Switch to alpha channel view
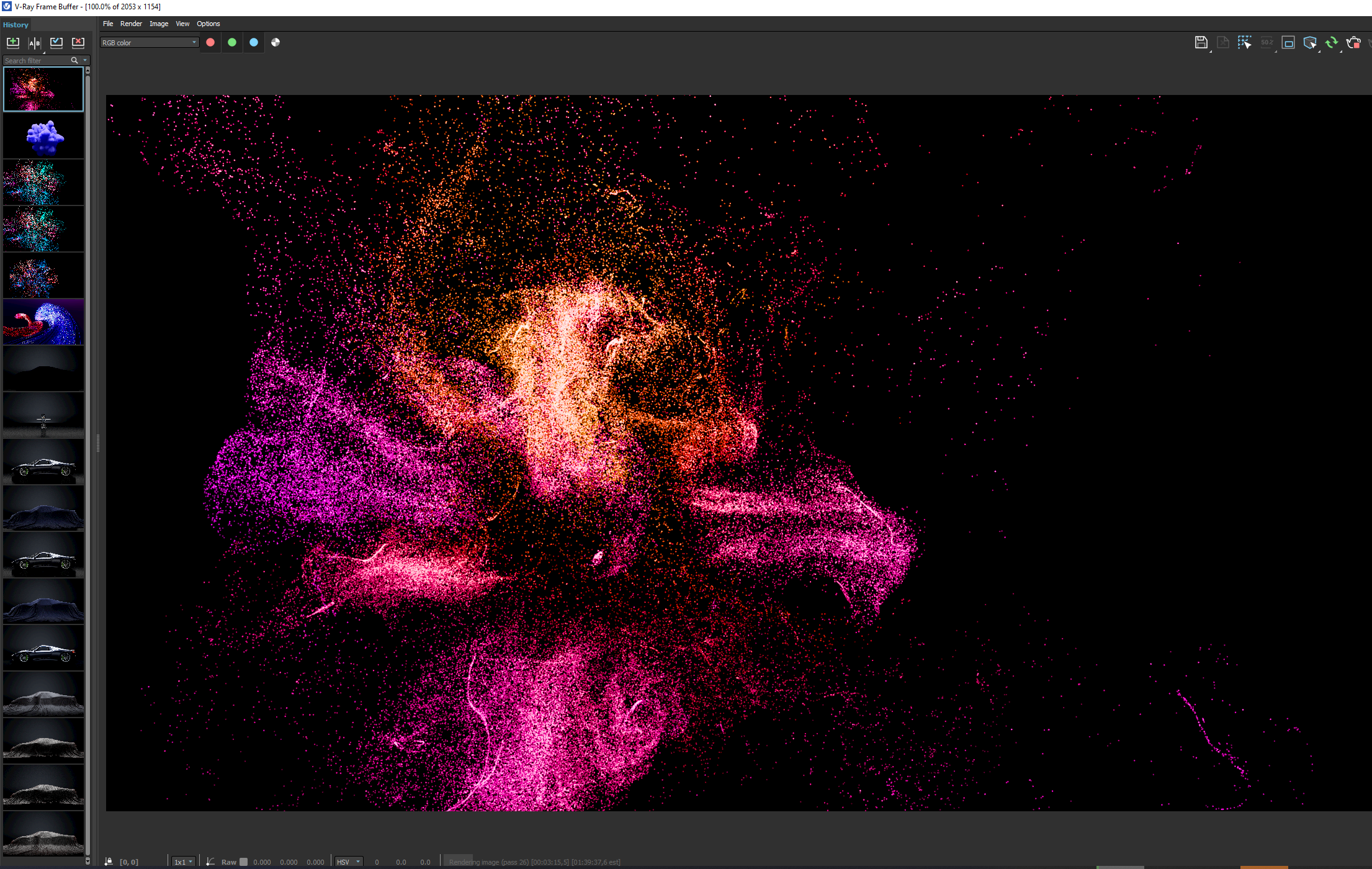Image resolution: width=1372 pixels, height=869 pixels. [x=276, y=42]
